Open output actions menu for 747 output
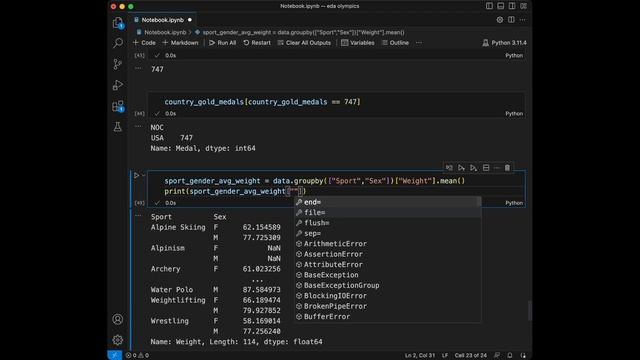Image resolution: width=640 pixels, height=360 pixels. 138,68
